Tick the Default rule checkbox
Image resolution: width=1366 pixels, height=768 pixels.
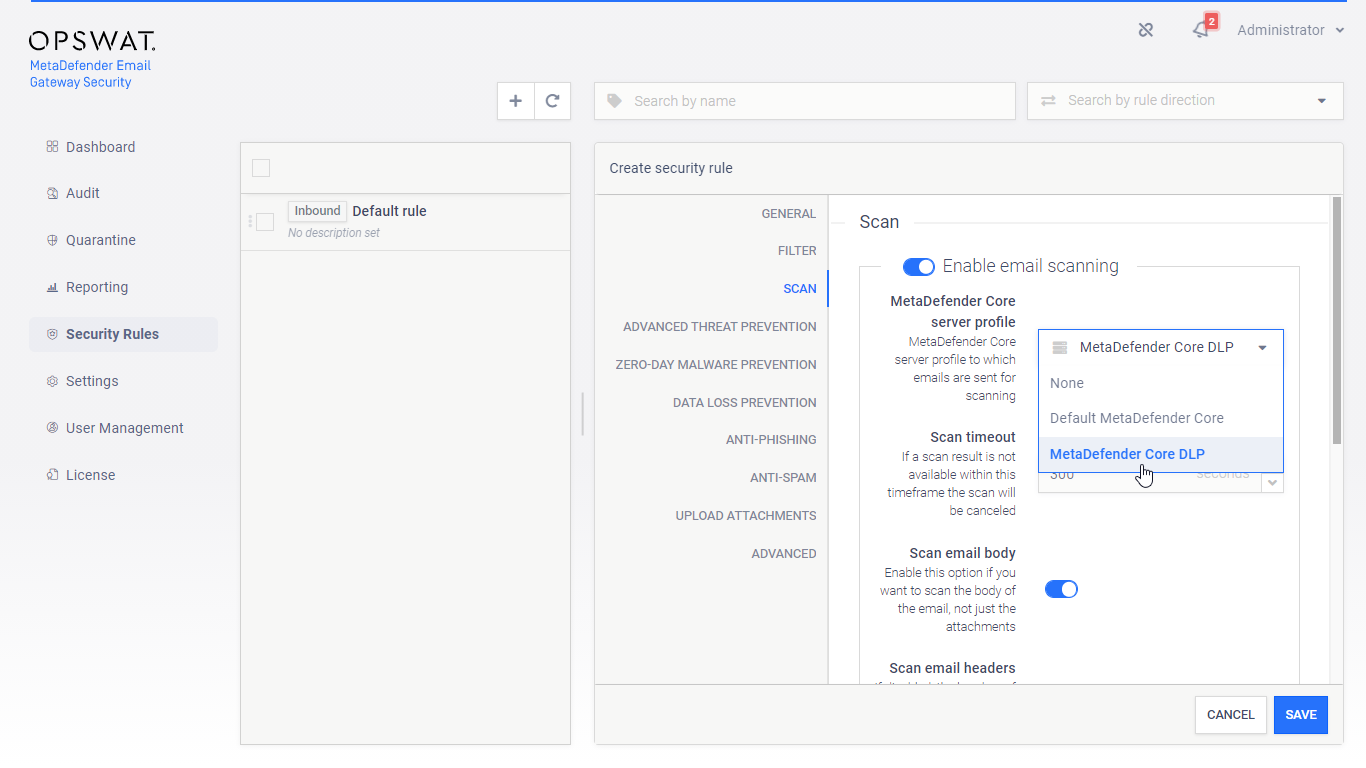[265, 222]
